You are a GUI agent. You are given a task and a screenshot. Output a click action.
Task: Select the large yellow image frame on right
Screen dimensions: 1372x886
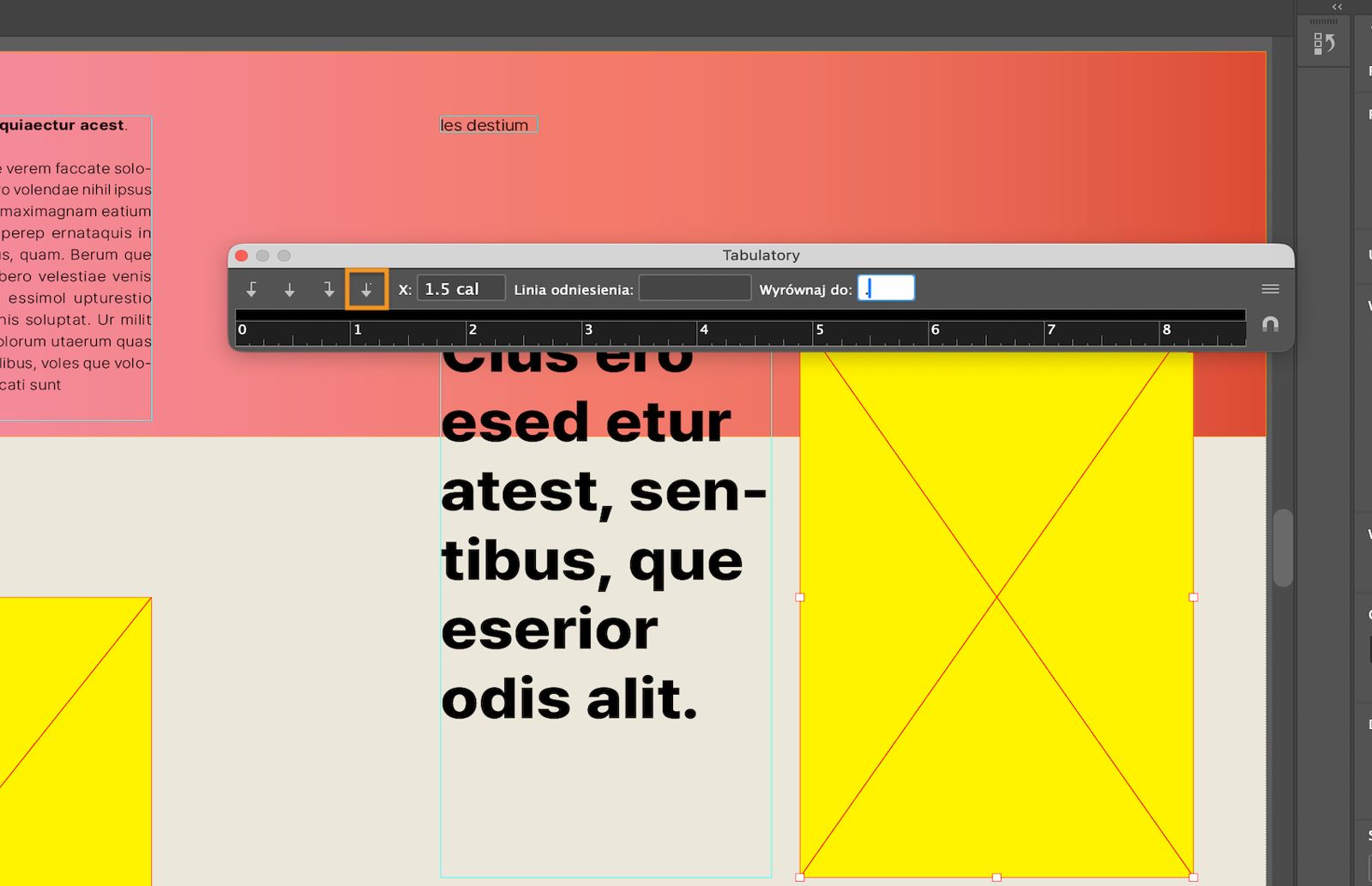(x=996, y=614)
